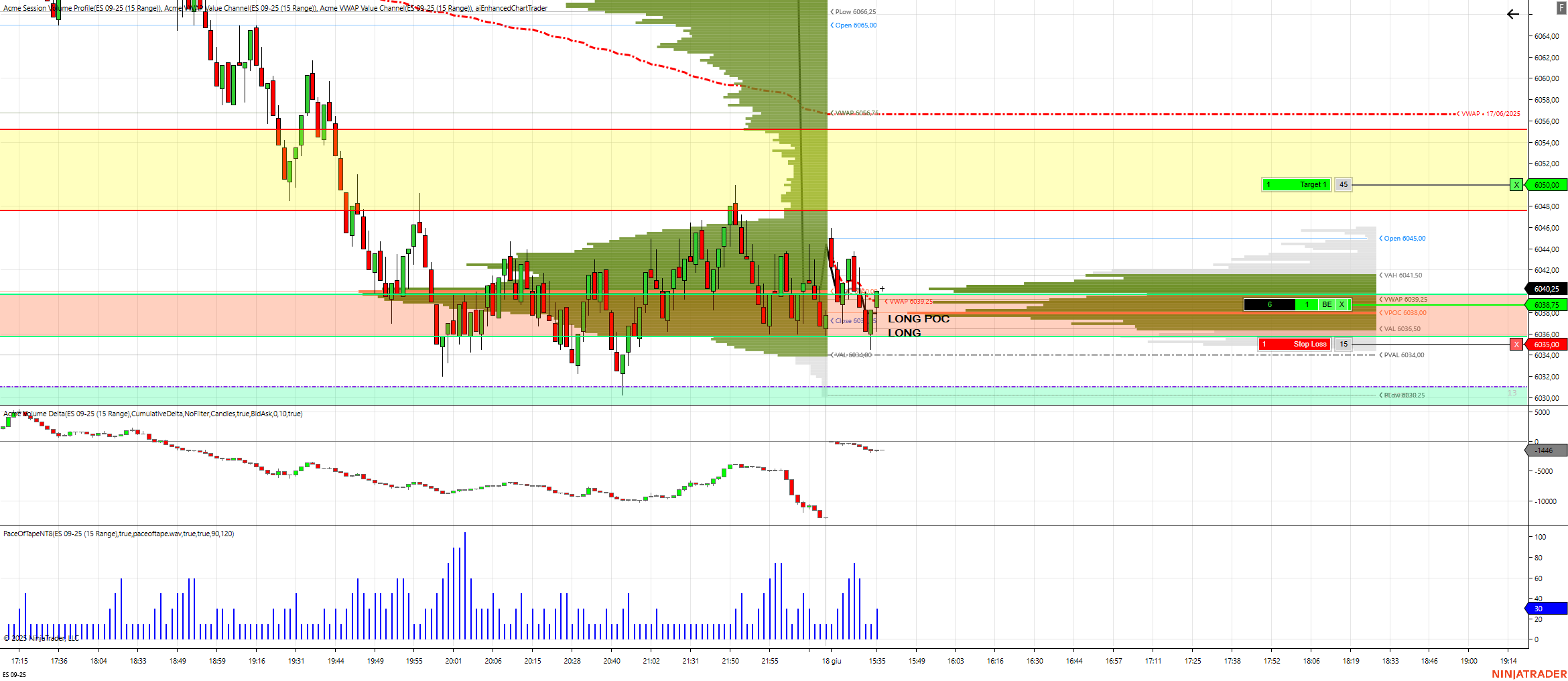Click the 45 ticks box beside Target 1

tap(1344, 185)
